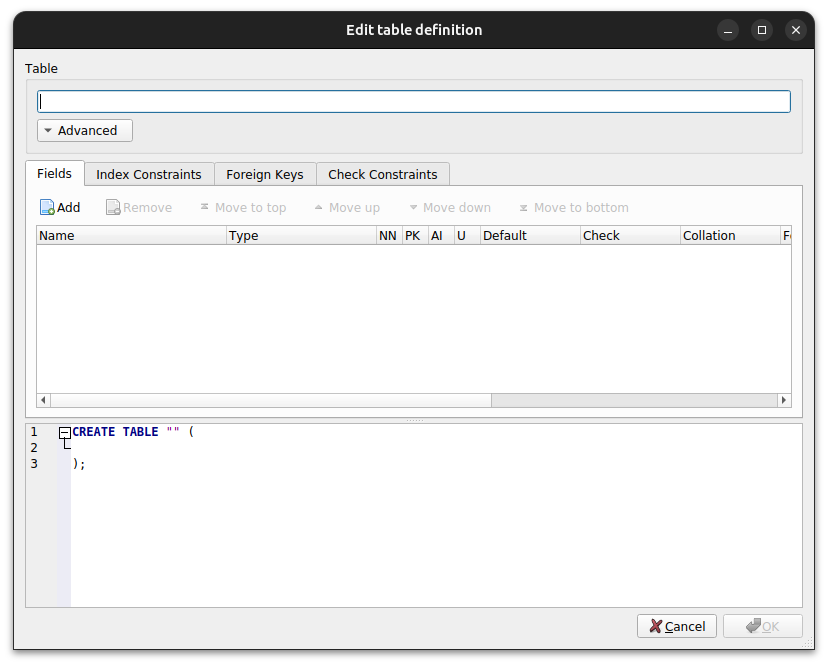Select the Check Constraints tab
The width and height of the screenshot is (828, 666).
[382, 174]
